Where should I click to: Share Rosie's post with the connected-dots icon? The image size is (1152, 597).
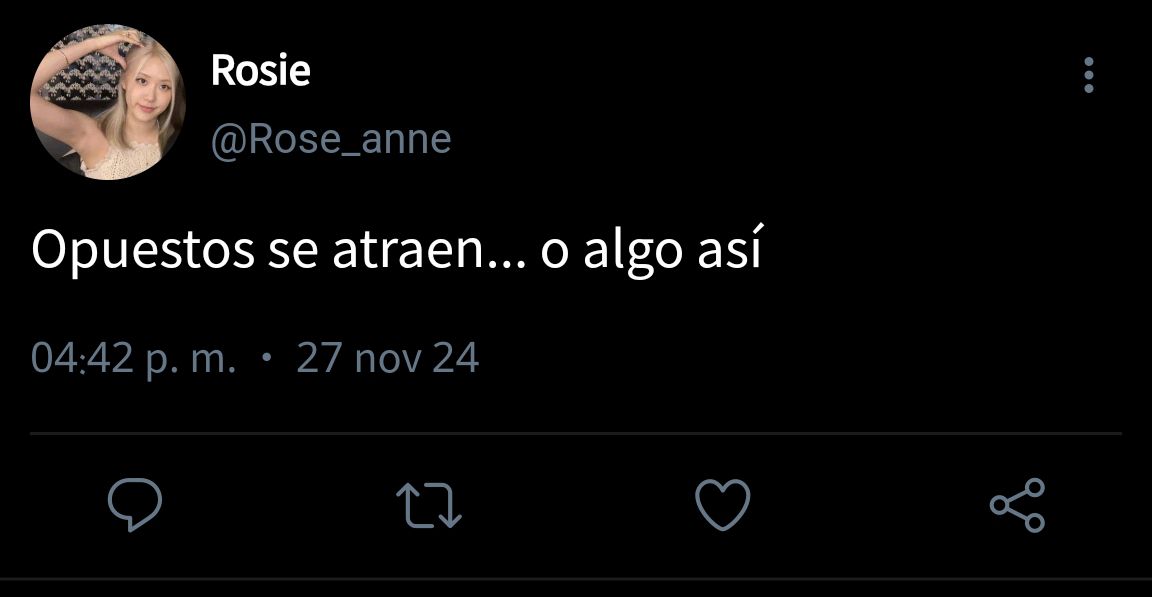coord(1018,504)
